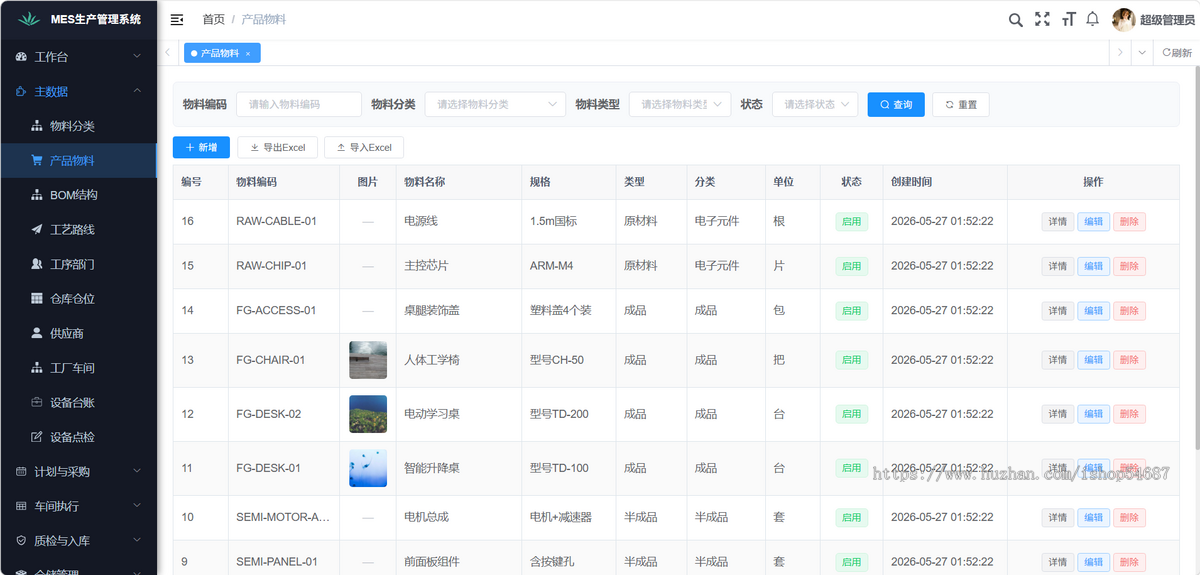Click the 工序部门 people icon in sidebar

tap(37, 264)
